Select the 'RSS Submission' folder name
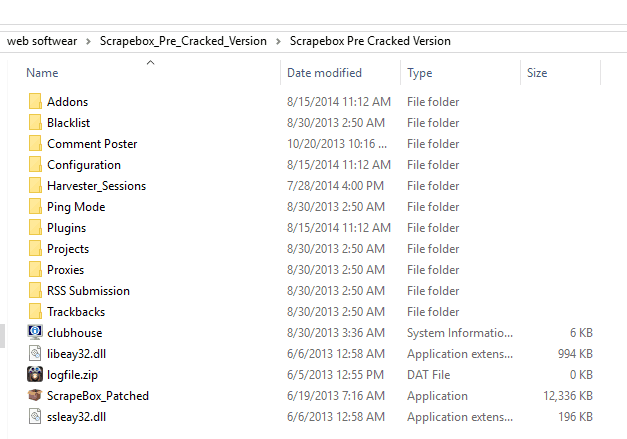 click(88, 290)
